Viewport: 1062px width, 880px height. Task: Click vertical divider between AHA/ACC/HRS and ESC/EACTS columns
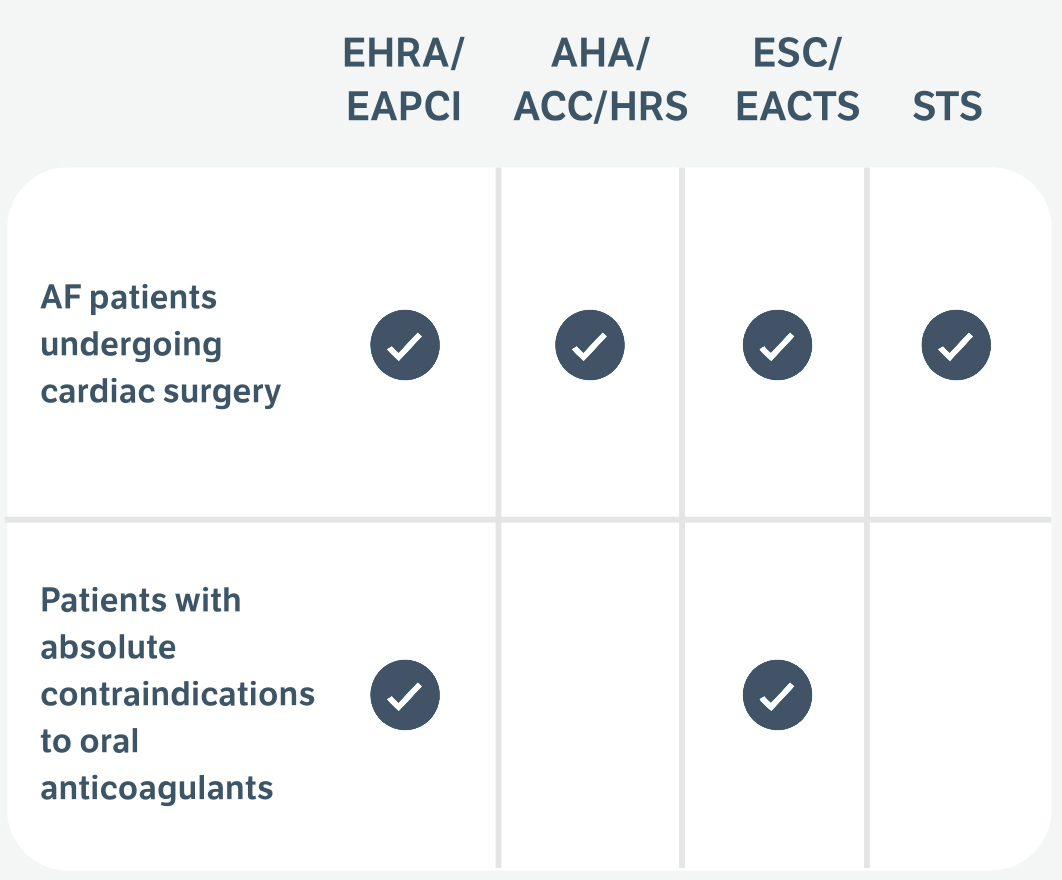pyautogui.click(x=682, y=518)
